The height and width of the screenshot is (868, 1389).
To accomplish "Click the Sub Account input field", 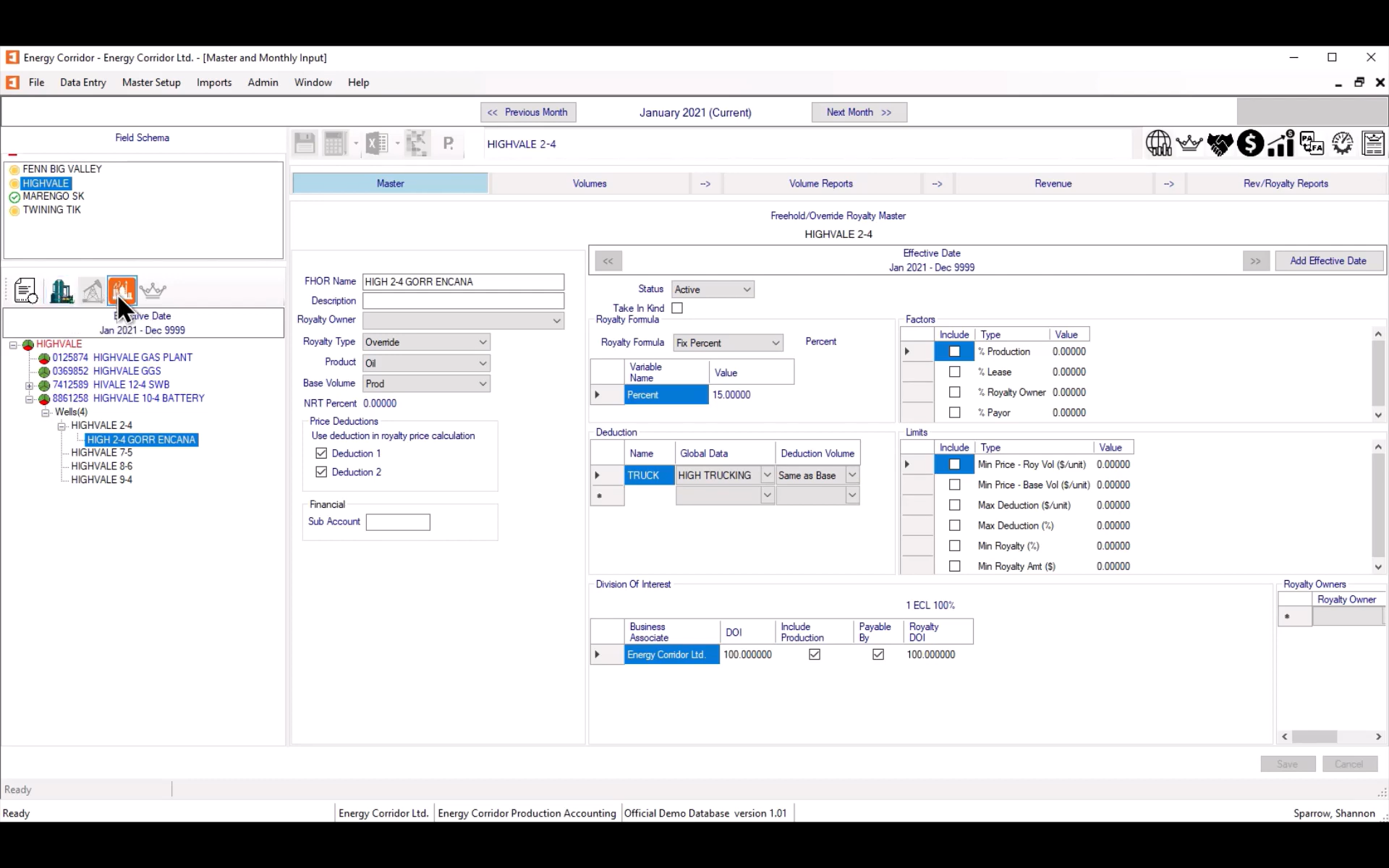I will point(398,522).
